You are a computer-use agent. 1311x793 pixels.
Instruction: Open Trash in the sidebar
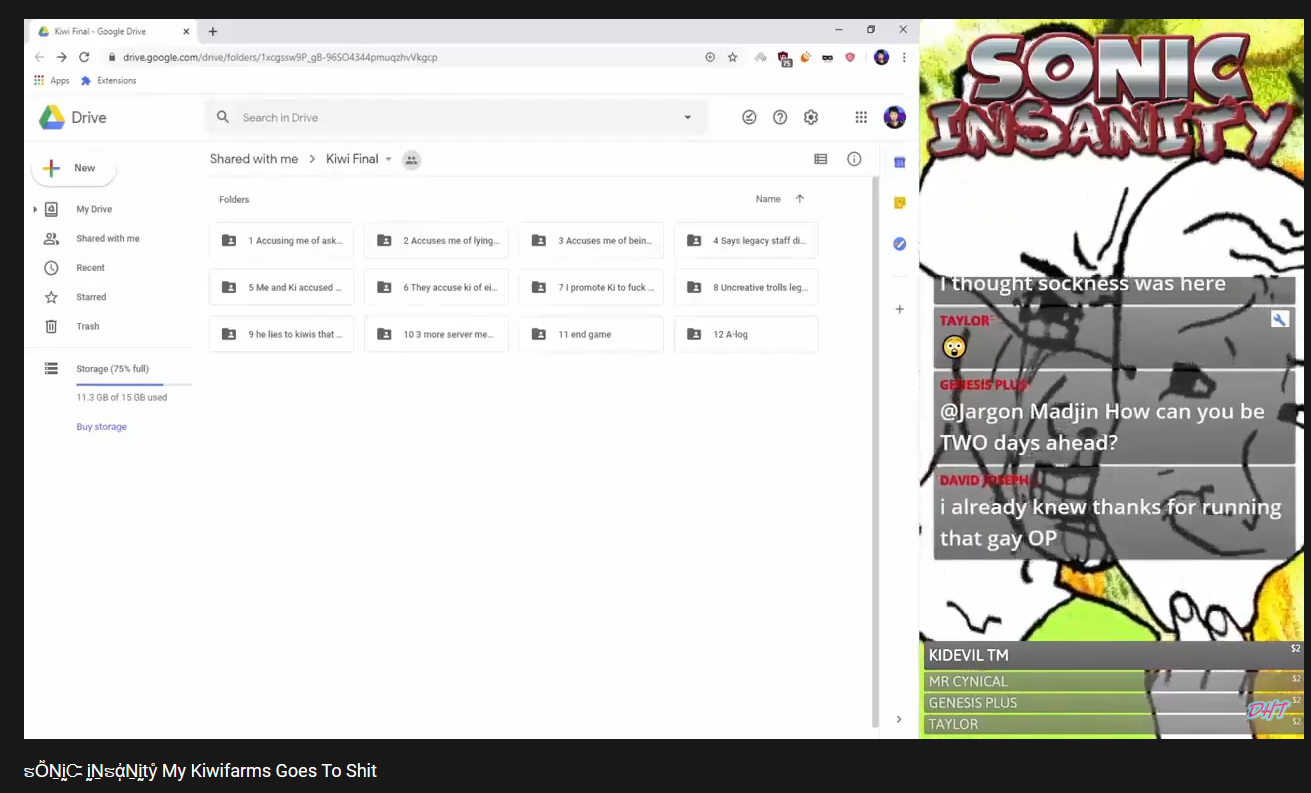tap(88, 326)
